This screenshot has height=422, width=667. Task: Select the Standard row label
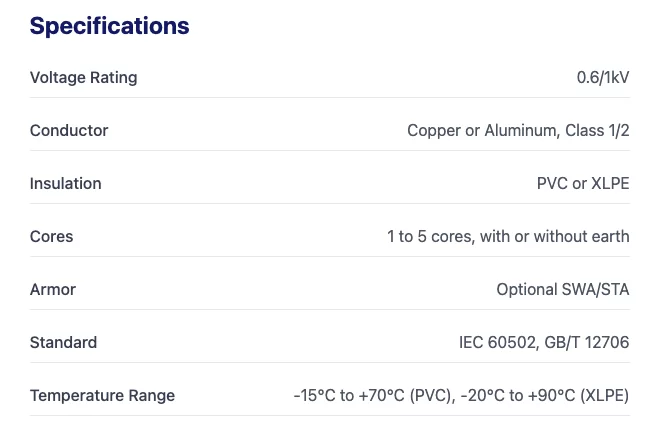click(64, 343)
